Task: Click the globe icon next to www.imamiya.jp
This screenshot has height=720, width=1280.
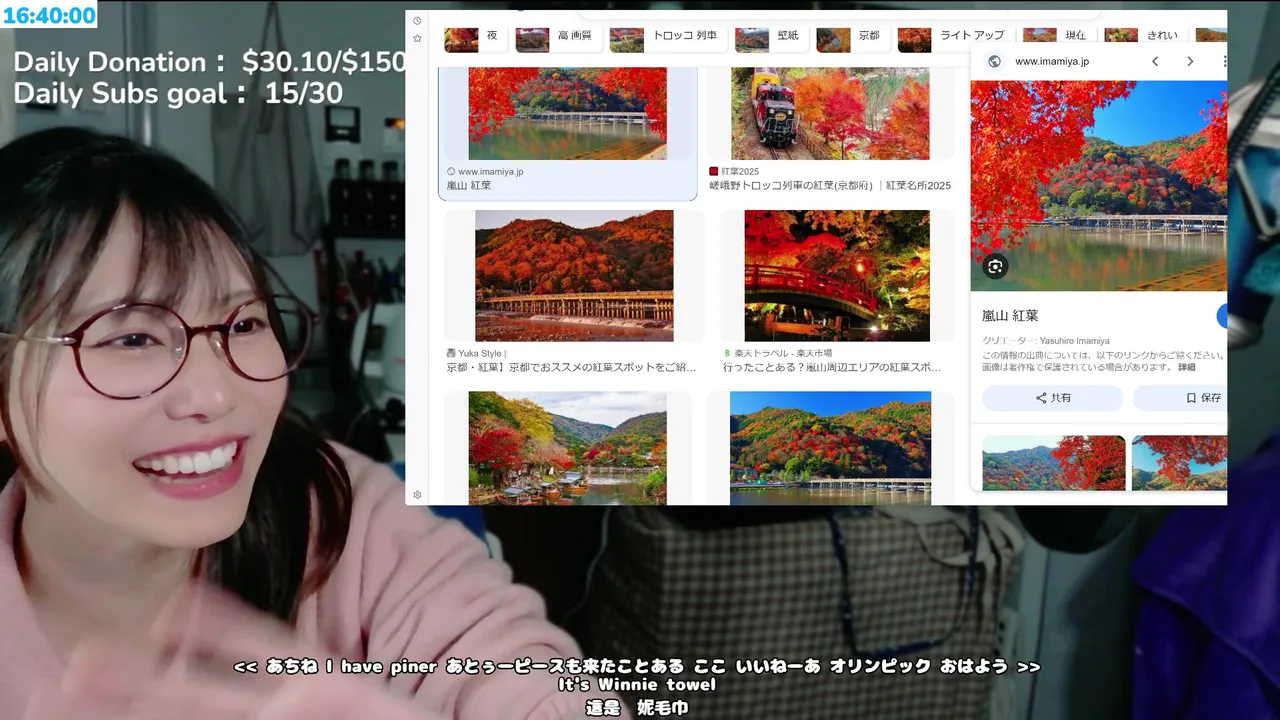Action: 994,61
